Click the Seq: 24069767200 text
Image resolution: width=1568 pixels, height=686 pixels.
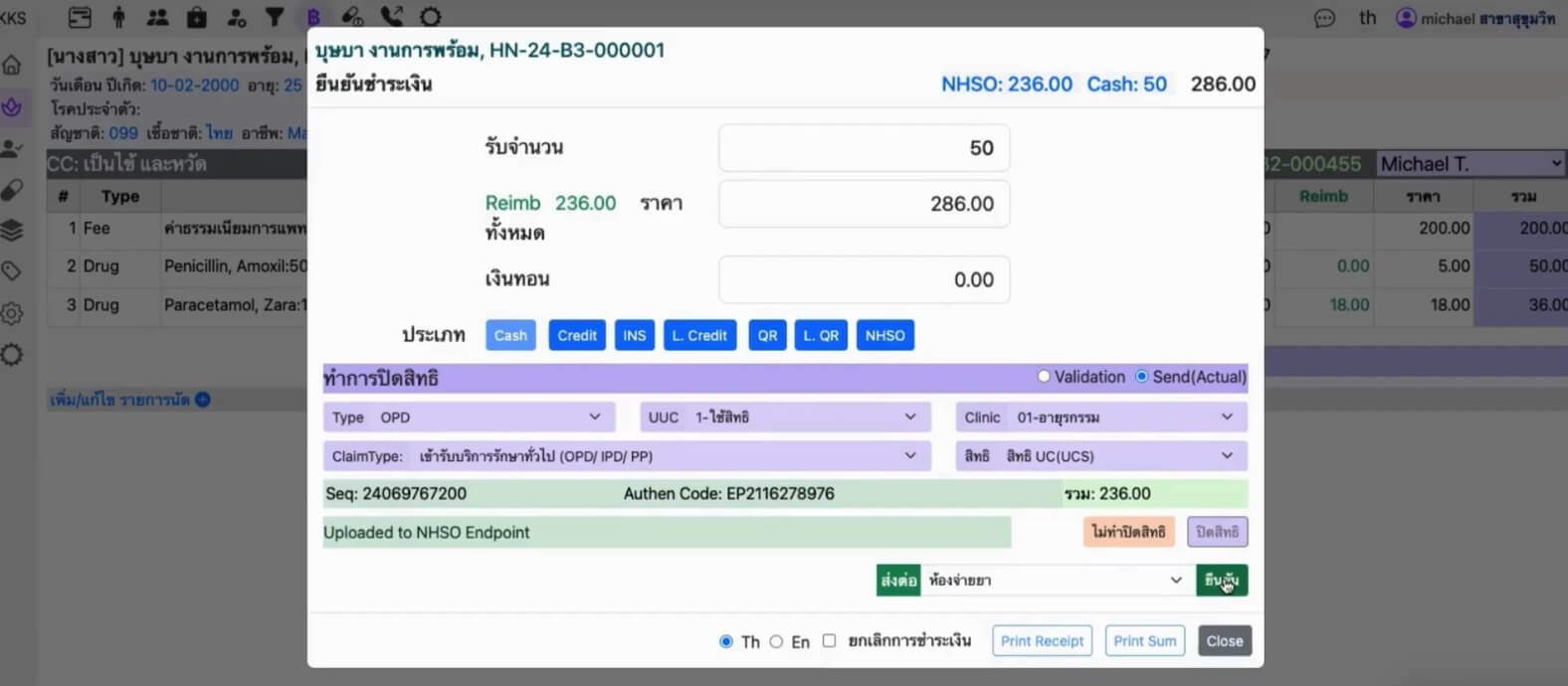pyautogui.click(x=396, y=493)
